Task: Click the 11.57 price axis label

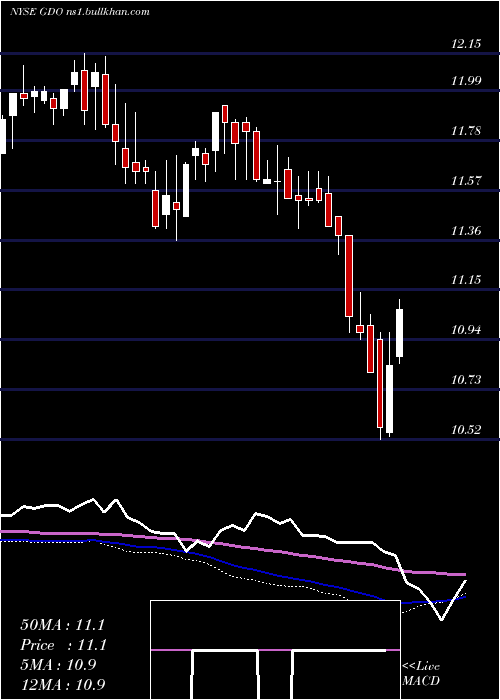Action: coord(466,181)
